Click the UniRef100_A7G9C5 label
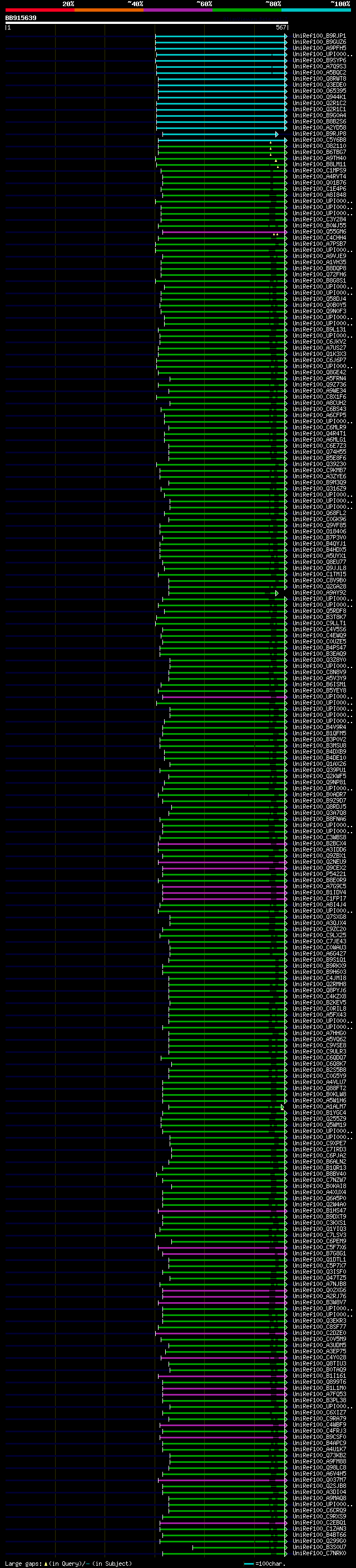Screen dimensions: 356x1568 [x=319, y=886]
